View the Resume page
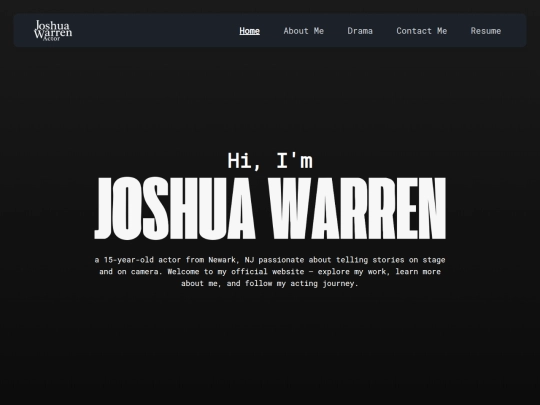Screen dimensions: 540x405 coord(486,31)
